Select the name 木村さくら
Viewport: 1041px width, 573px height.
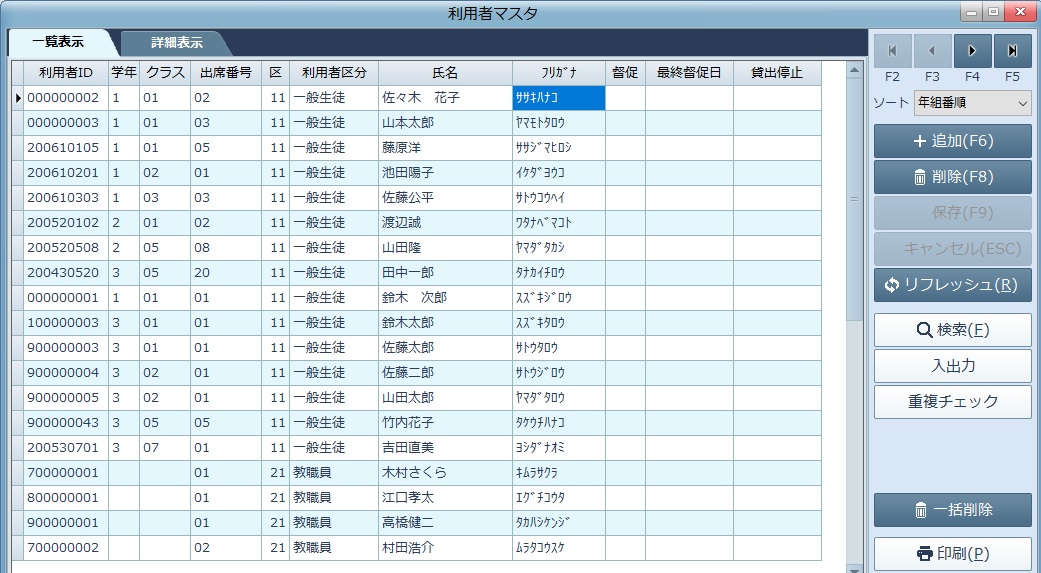(445, 473)
